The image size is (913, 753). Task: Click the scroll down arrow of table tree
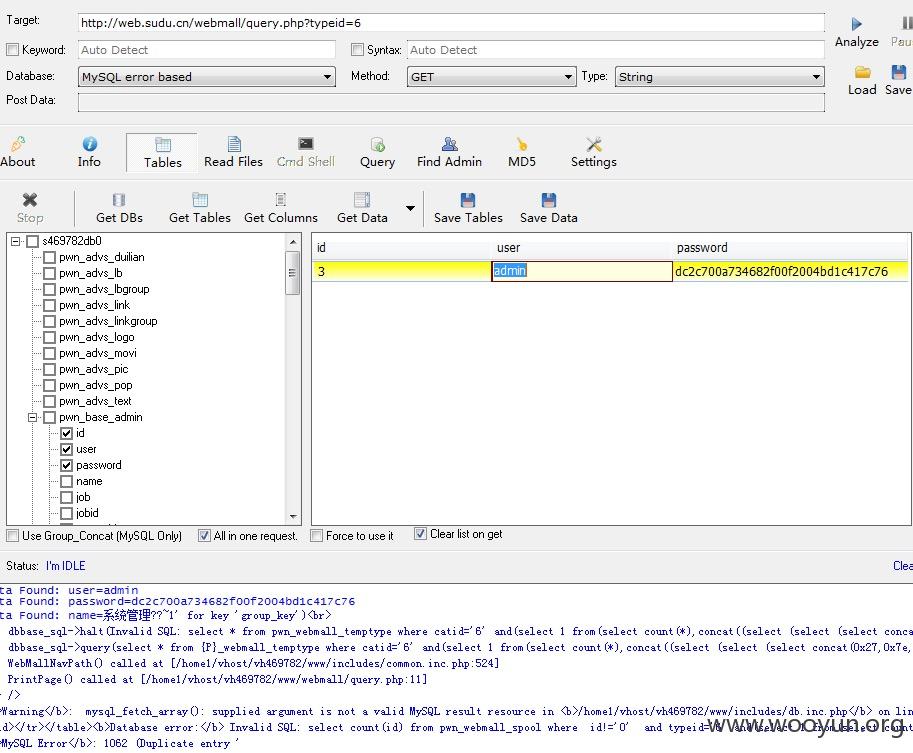pyautogui.click(x=293, y=517)
